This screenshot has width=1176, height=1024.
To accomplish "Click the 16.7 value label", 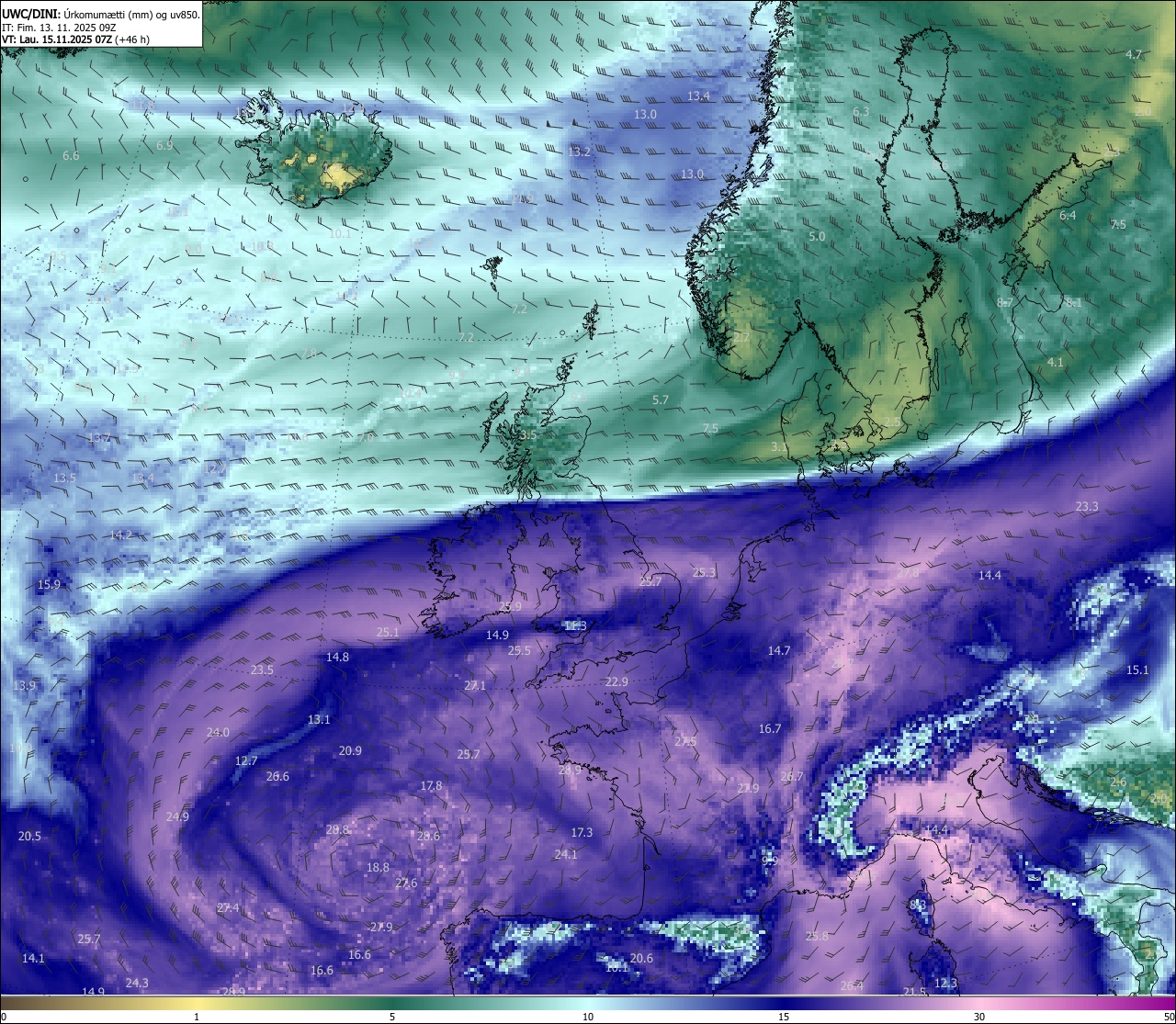I will pos(770,729).
